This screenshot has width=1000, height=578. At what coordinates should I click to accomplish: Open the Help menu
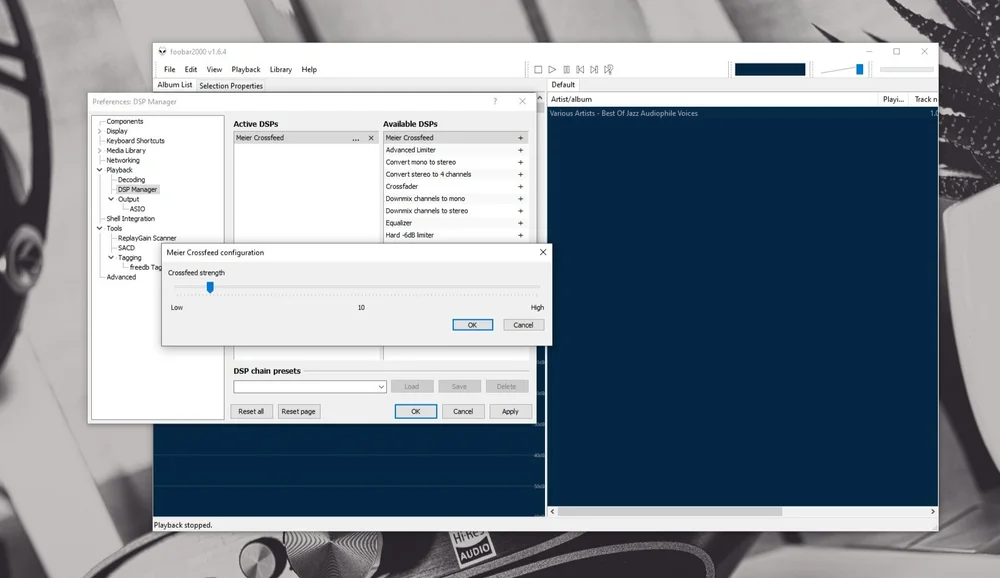[x=309, y=70]
